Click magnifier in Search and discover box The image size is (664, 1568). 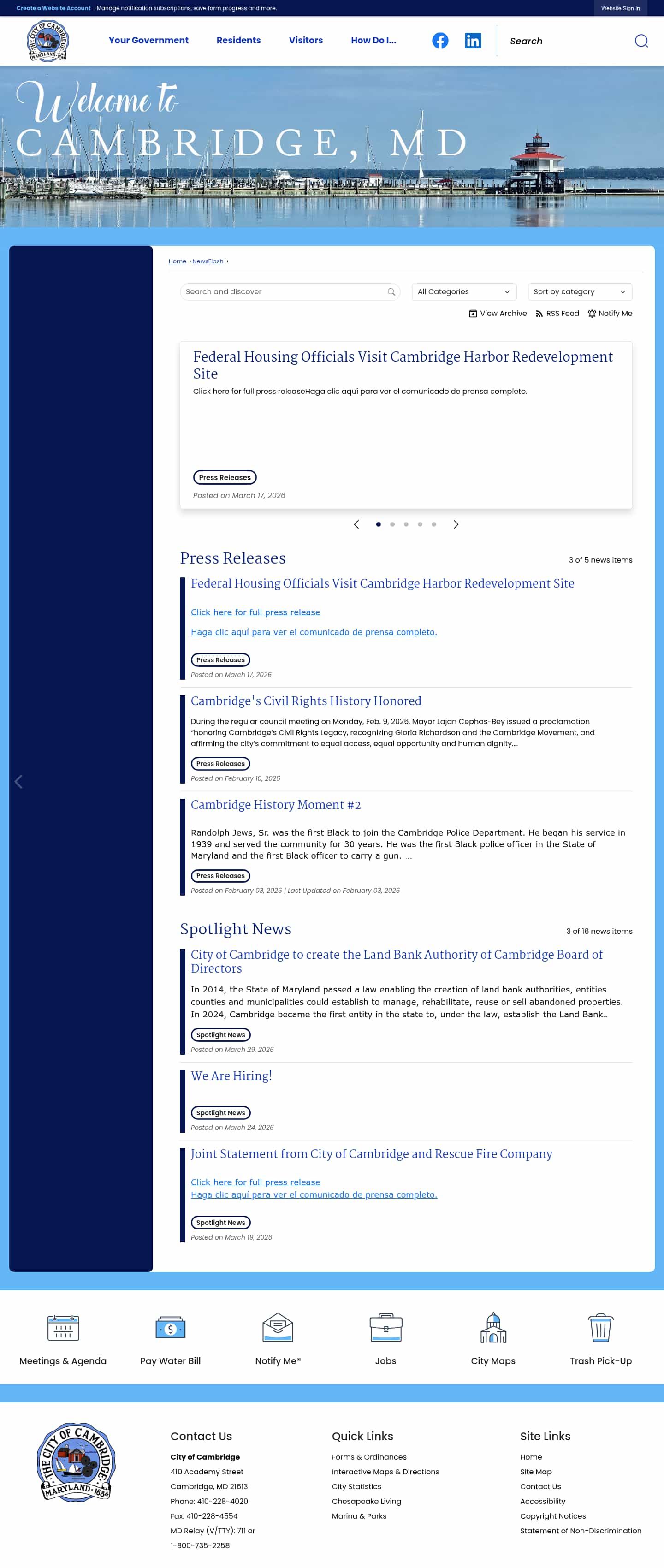[x=391, y=291]
